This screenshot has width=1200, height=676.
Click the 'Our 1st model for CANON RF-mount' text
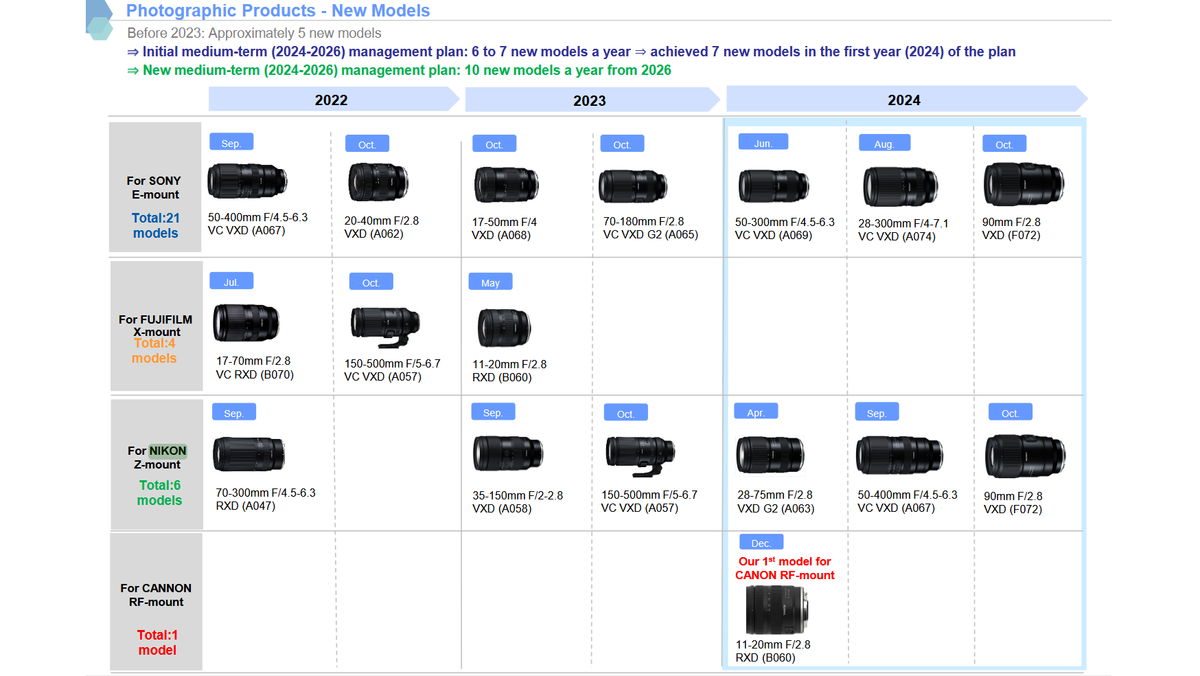coord(785,568)
